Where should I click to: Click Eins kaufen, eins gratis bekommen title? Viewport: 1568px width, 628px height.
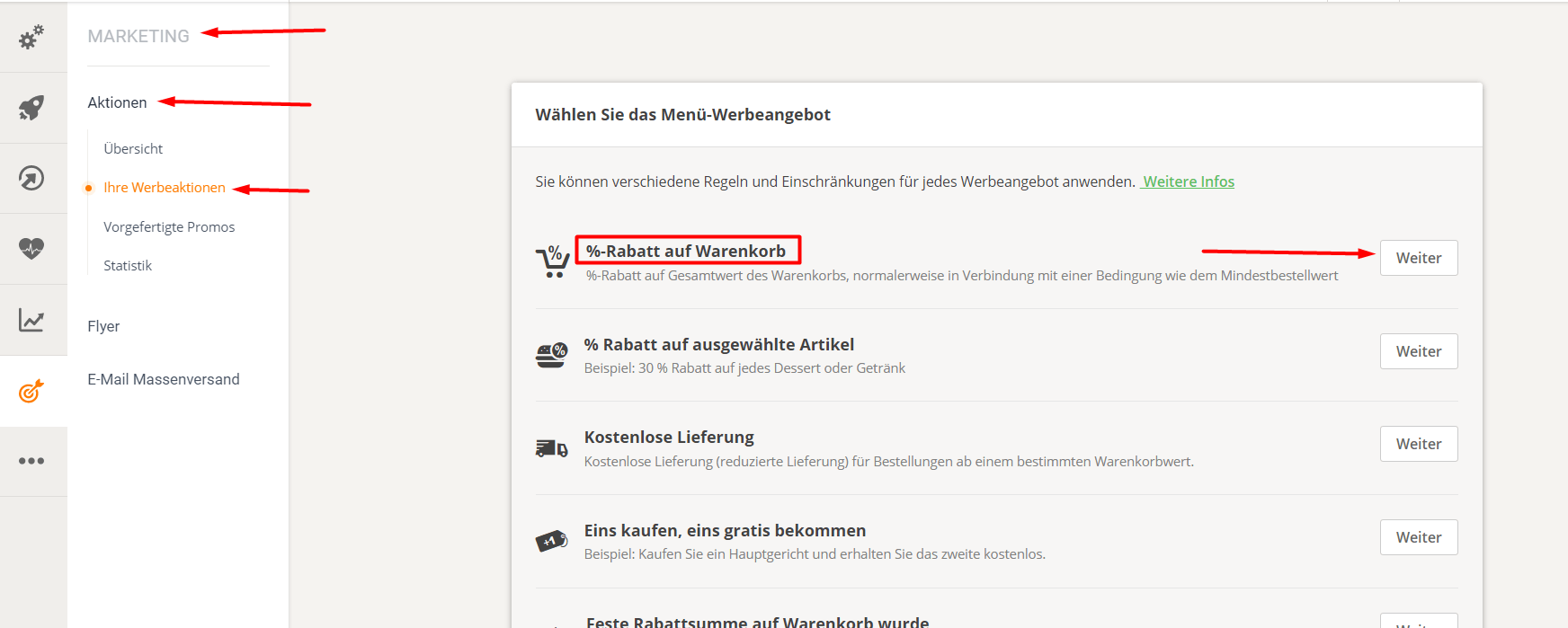click(726, 530)
